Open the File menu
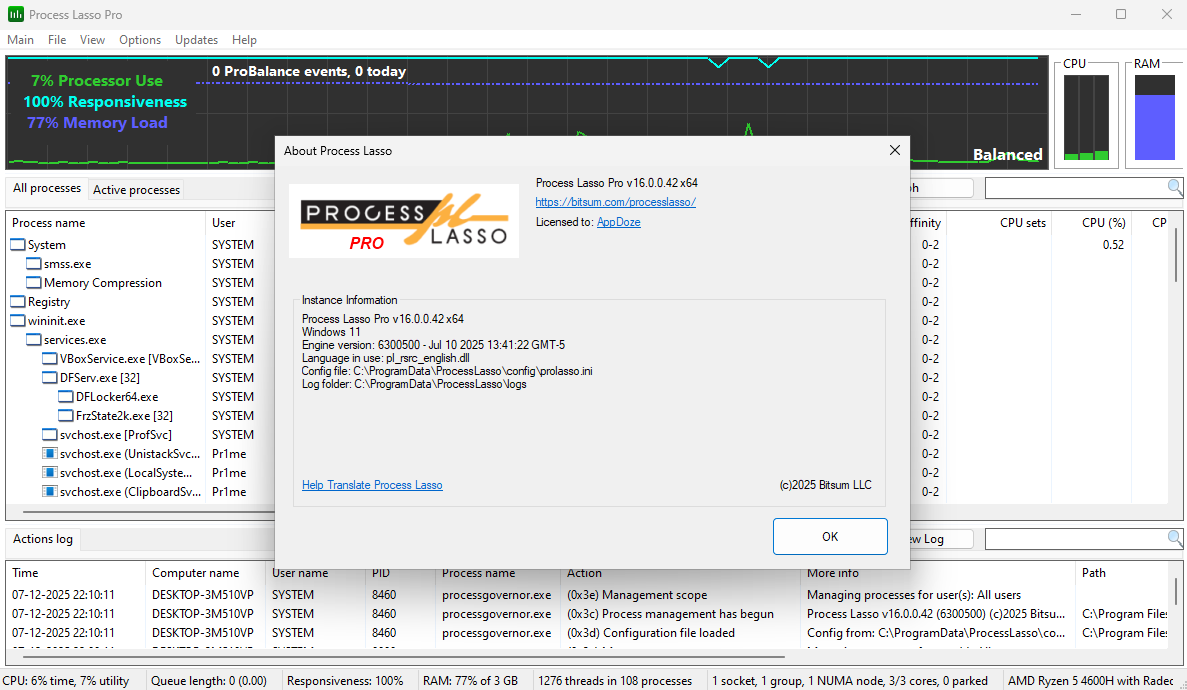Screen dimensions: 1187x690 [x=57, y=39]
